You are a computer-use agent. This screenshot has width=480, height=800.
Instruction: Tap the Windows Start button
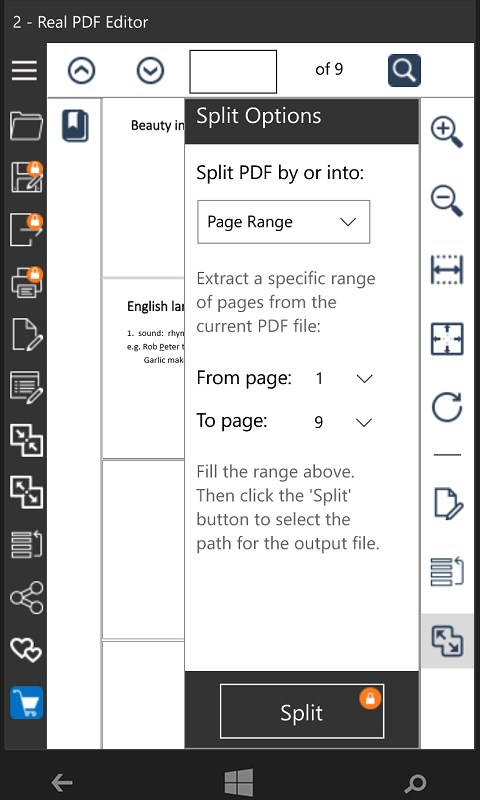click(x=239, y=782)
